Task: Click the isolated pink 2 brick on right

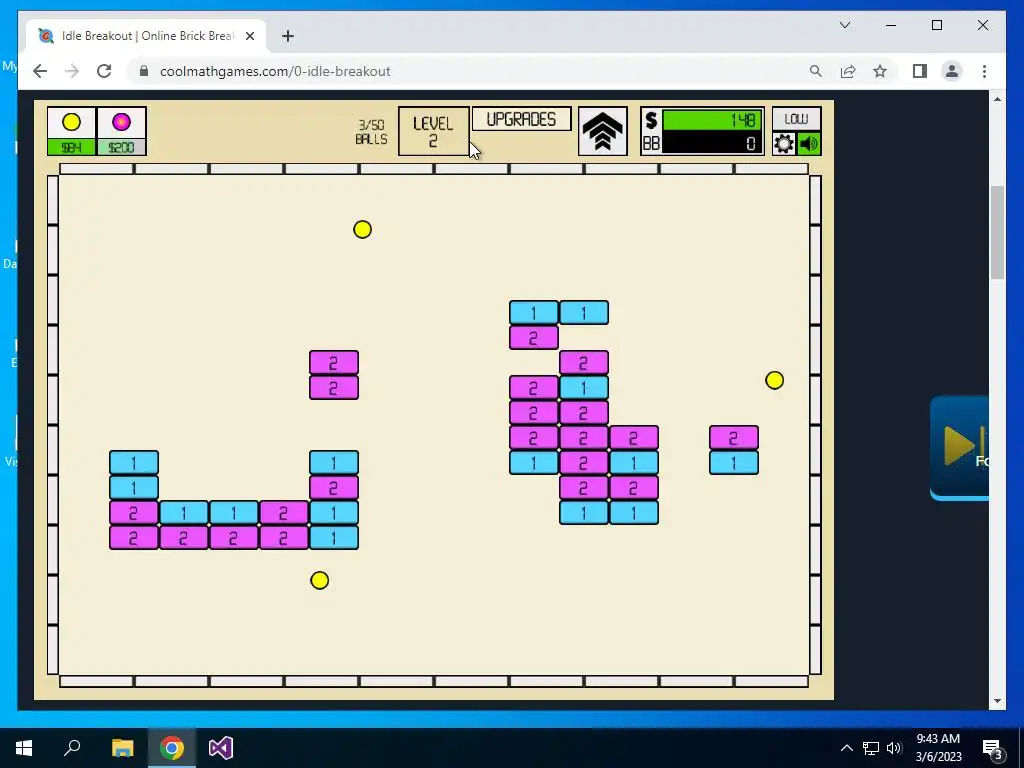Action: coord(734,438)
